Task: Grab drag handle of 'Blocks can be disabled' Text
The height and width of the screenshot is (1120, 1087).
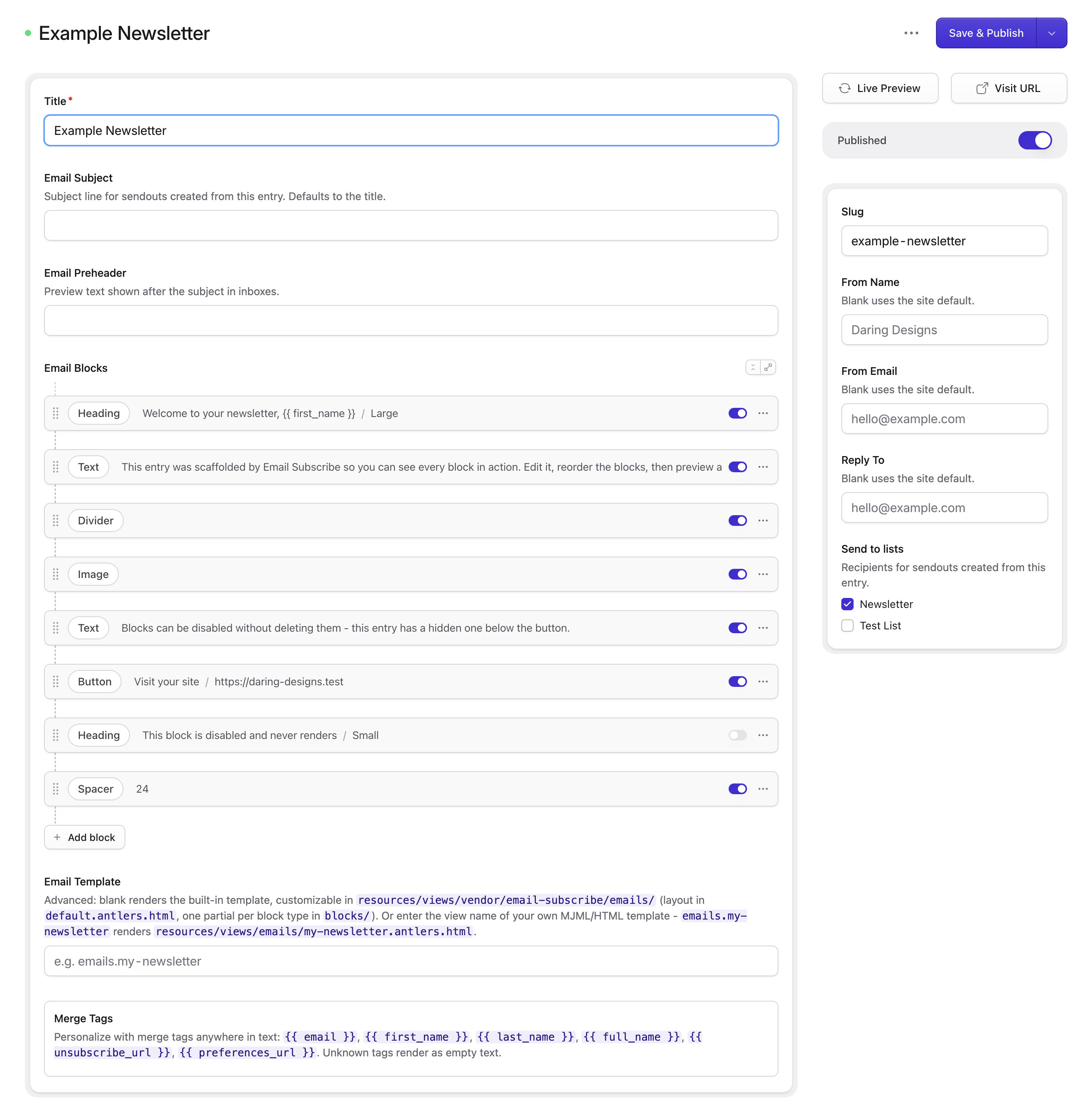Action: (56, 628)
